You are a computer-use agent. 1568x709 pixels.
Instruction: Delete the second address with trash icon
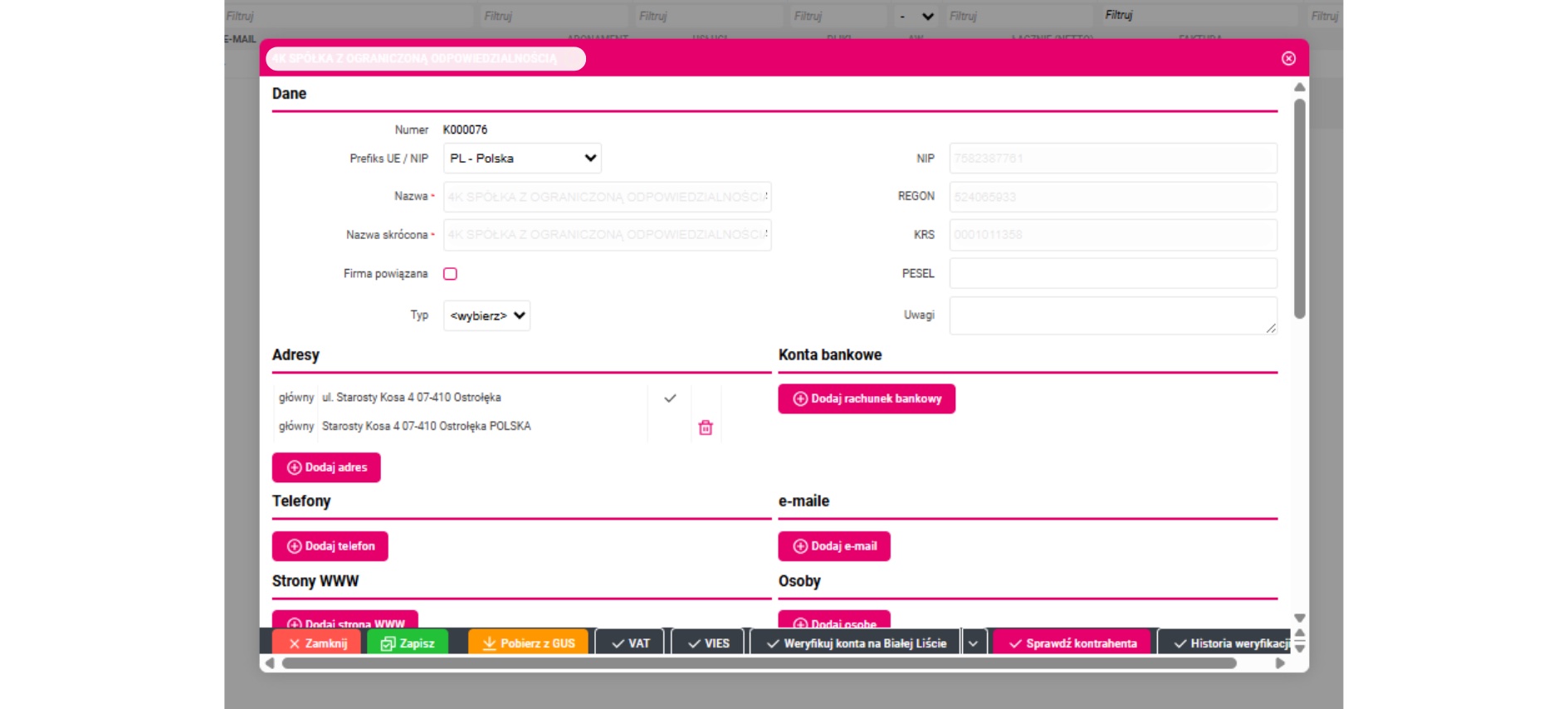pos(706,428)
